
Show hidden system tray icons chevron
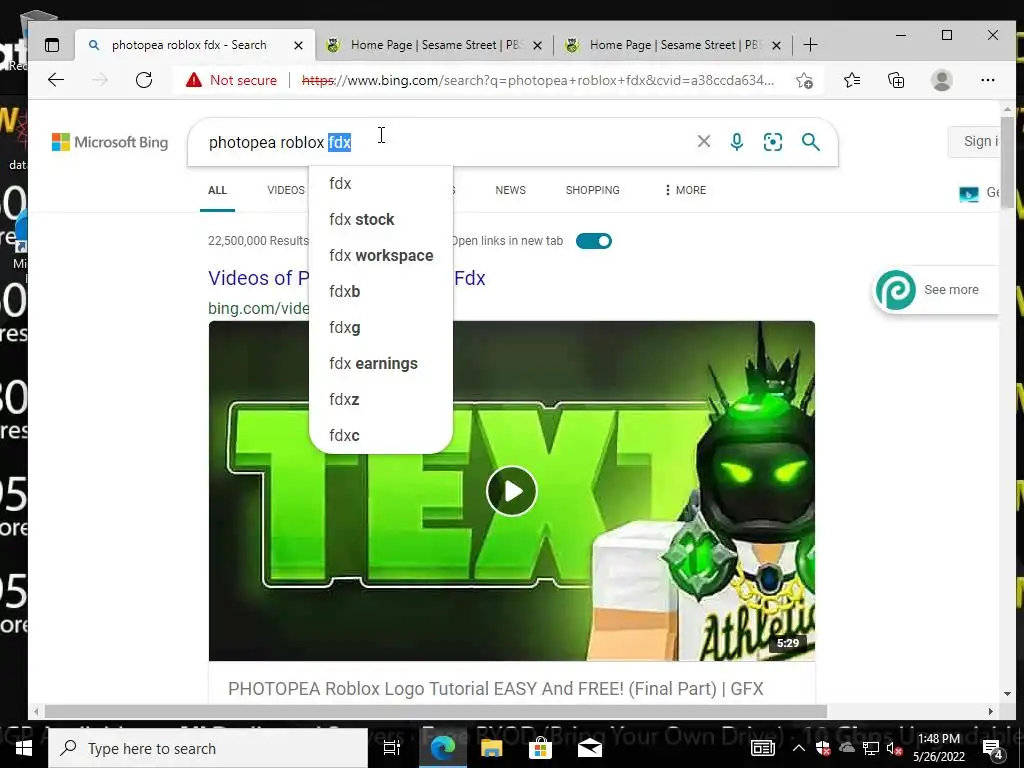799,749
